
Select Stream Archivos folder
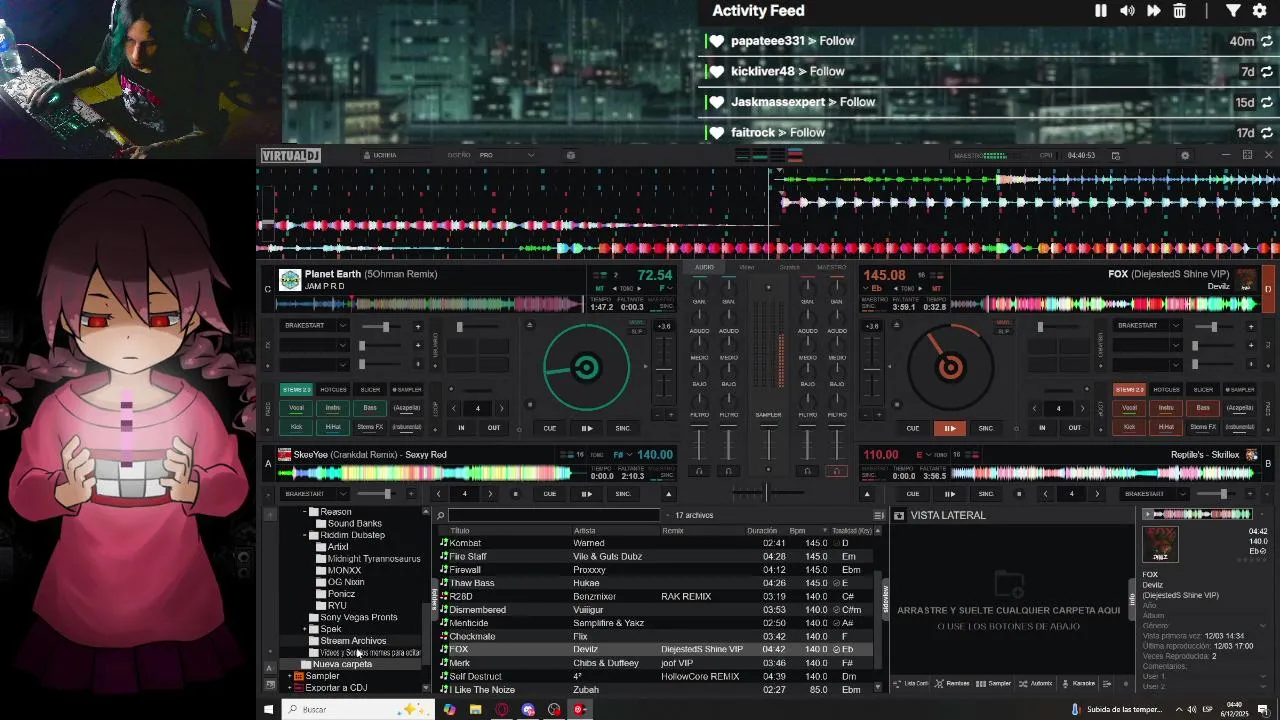[353, 641]
